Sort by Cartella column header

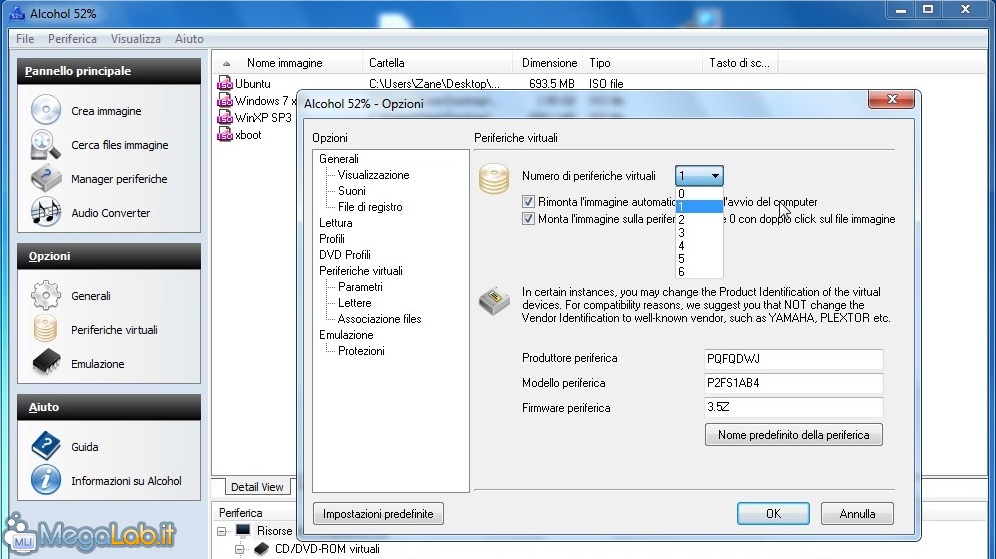(438, 63)
